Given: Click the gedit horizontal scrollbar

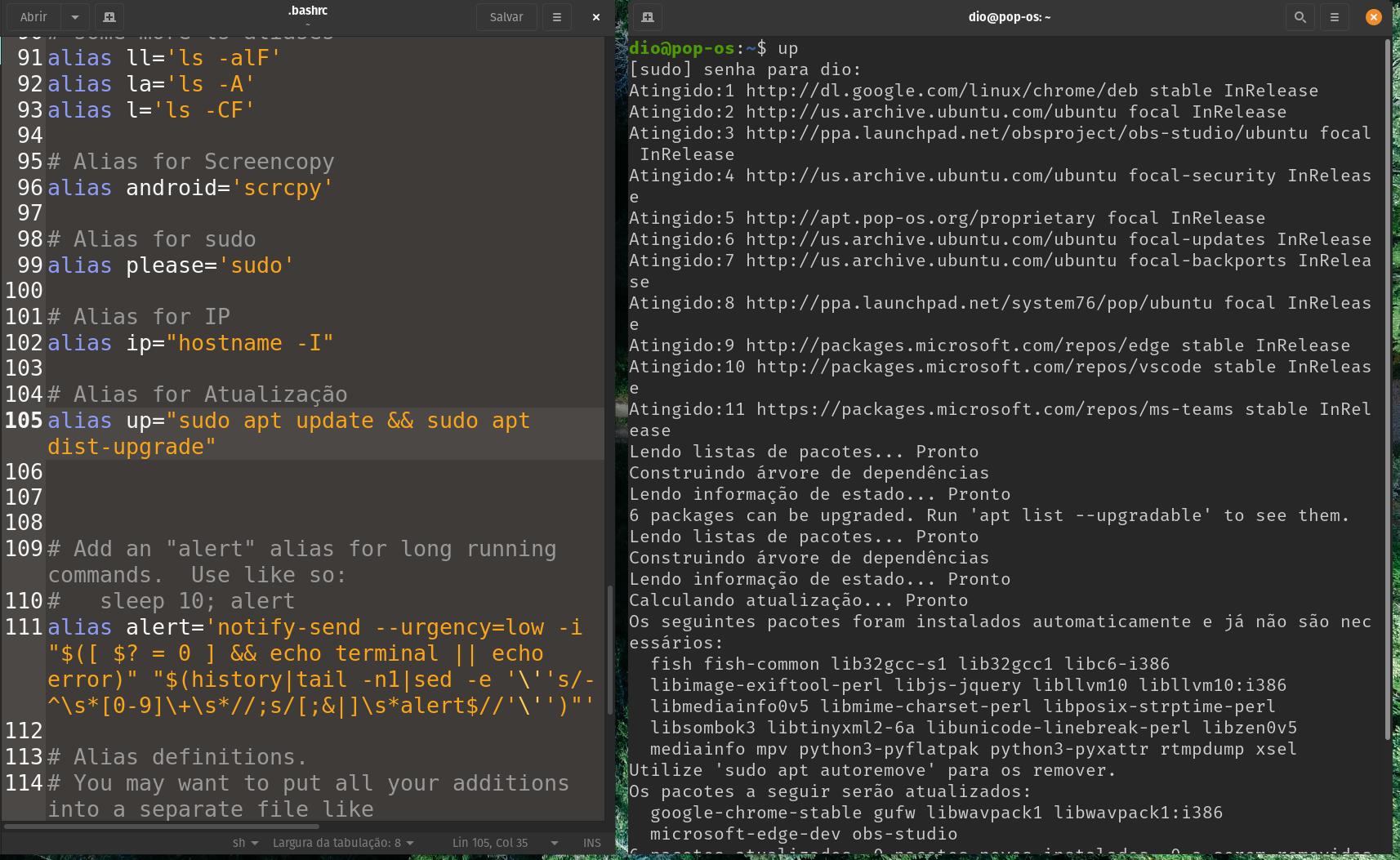Looking at the screenshot, I should [163, 826].
